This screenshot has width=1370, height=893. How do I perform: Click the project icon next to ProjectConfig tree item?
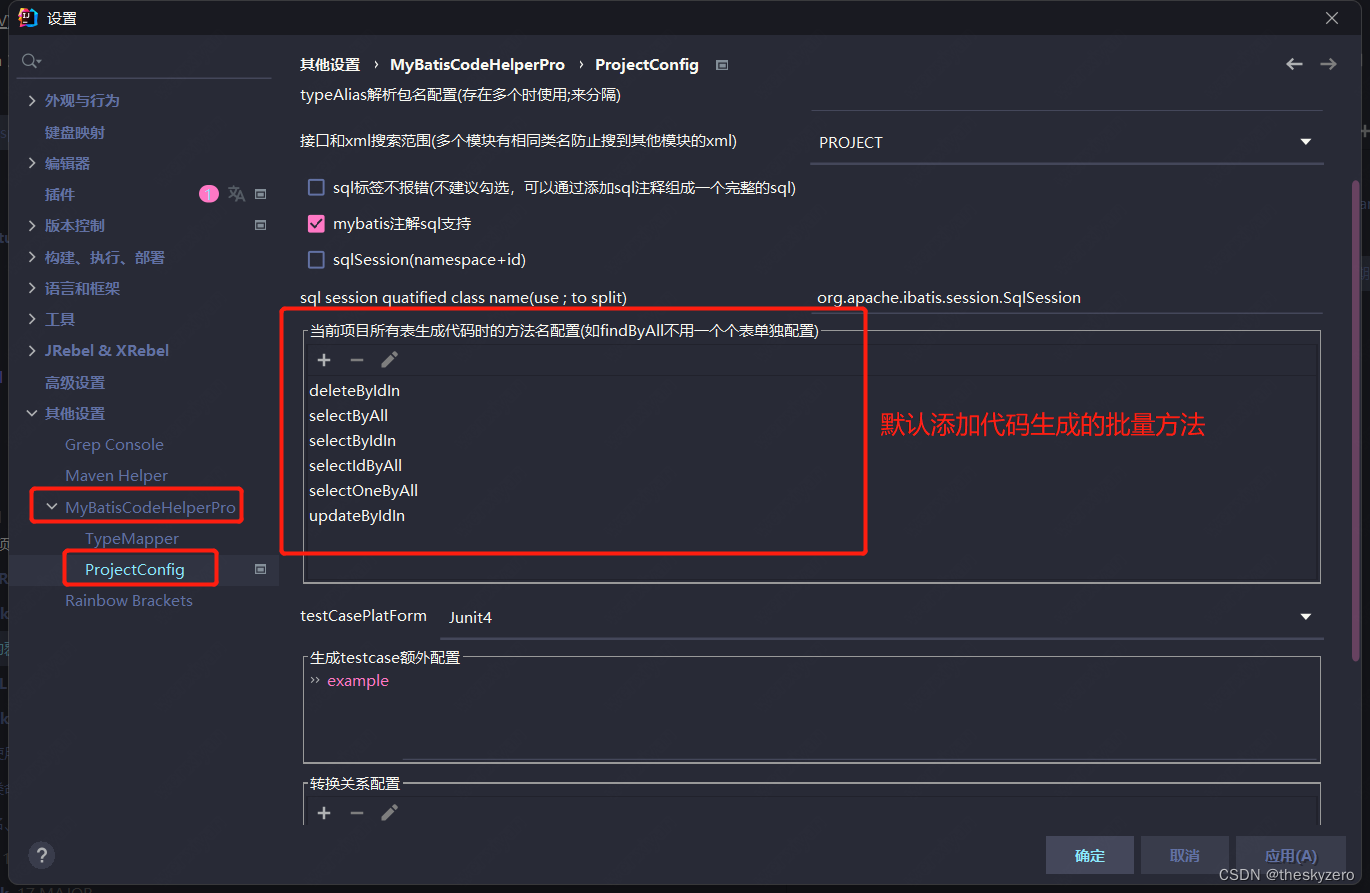[261, 569]
